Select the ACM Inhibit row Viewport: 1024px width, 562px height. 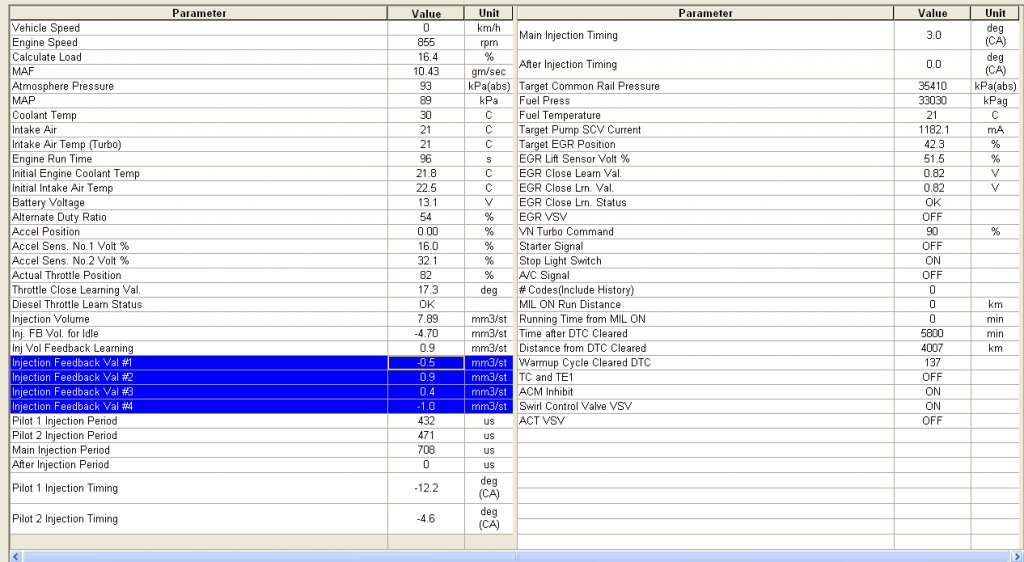769,392
